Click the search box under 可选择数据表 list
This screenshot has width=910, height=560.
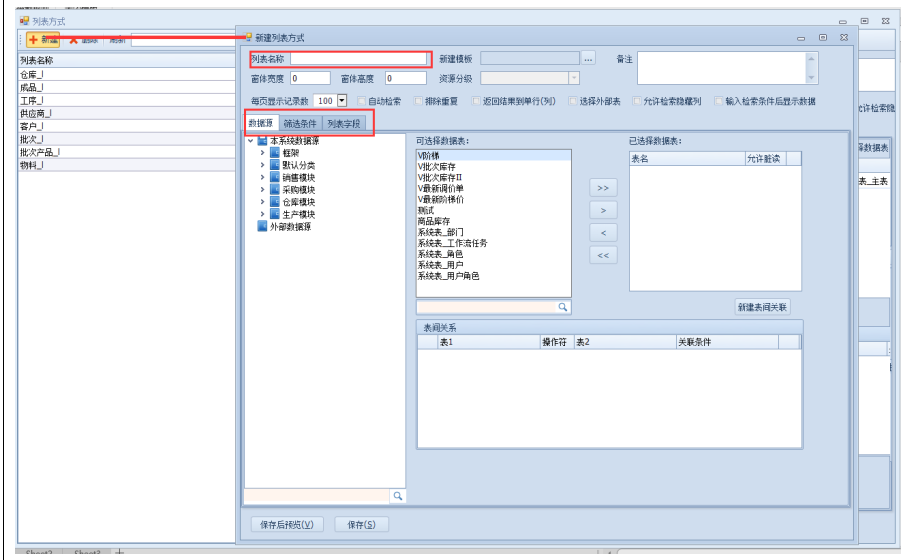point(486,307)
